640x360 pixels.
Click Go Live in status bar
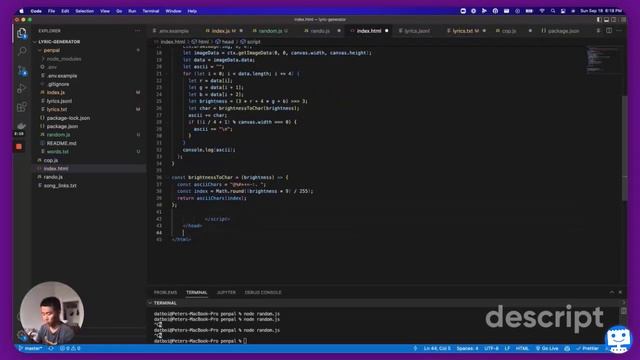coord(547,349)
